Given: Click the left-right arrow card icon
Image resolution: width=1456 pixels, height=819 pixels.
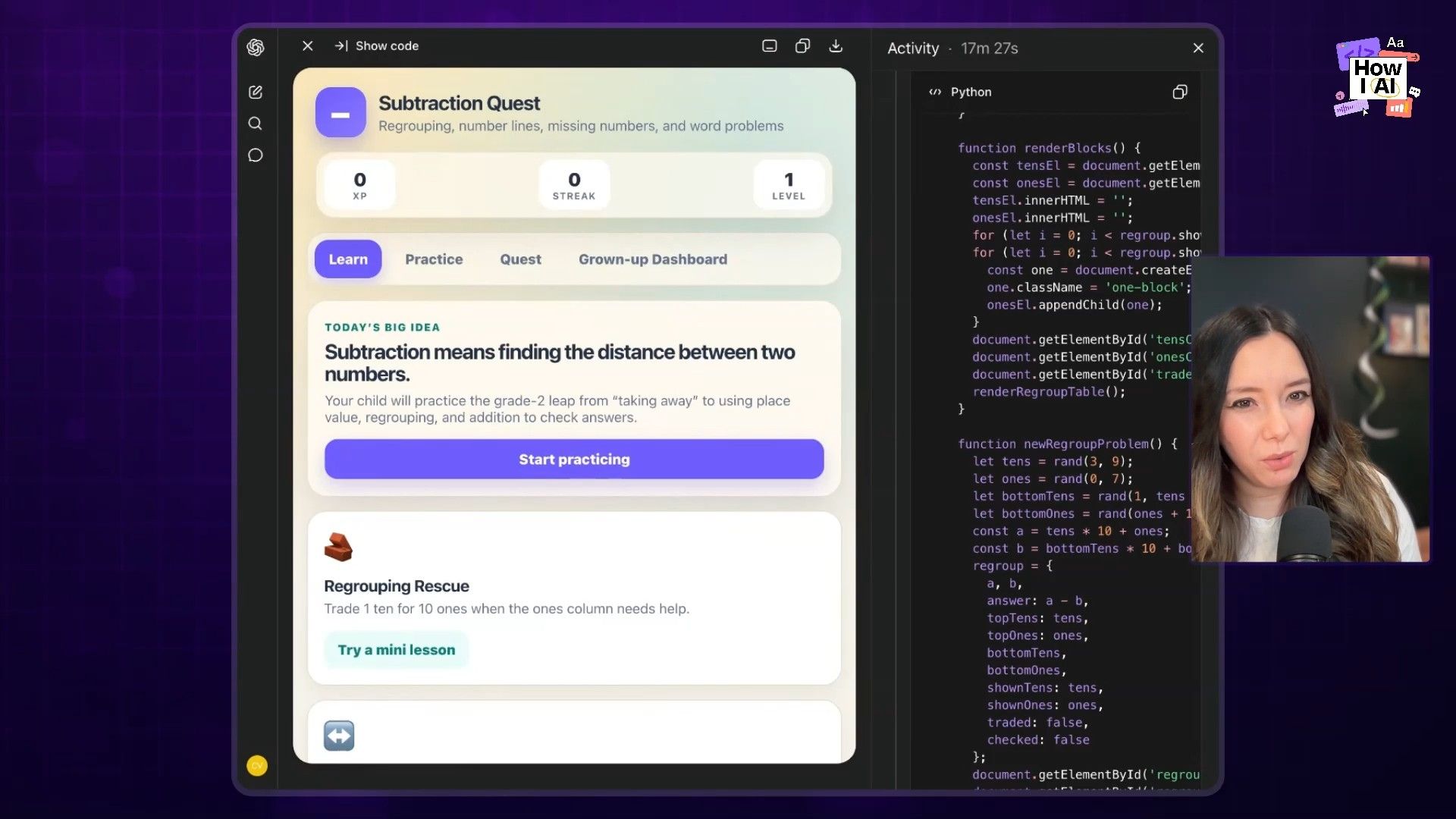Looking at the screenshot, I should point(339,736).
